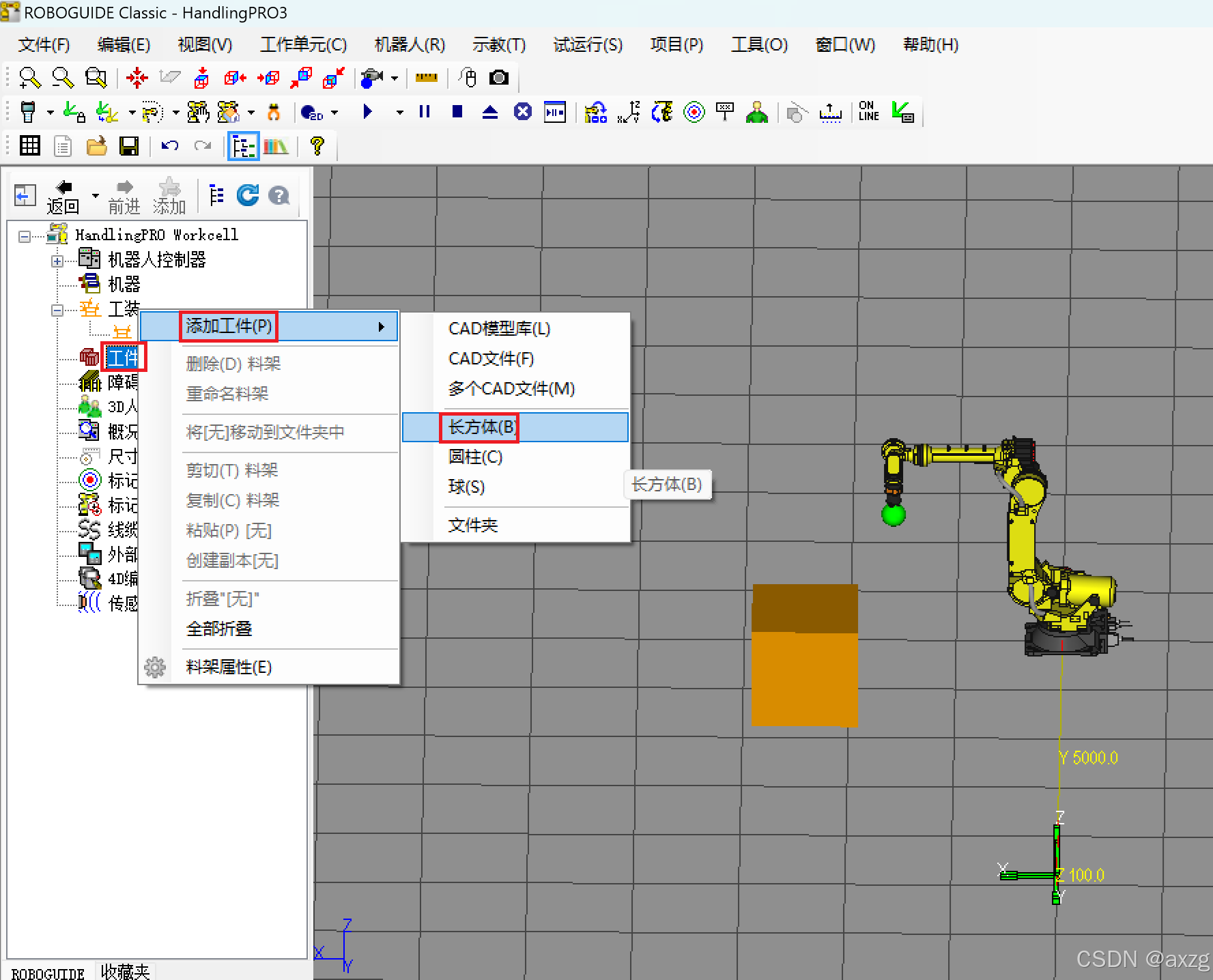This screenshot has width=1213, height=980.
Task: Click the zoom in magnifier icon
Action: coord(29,78)
